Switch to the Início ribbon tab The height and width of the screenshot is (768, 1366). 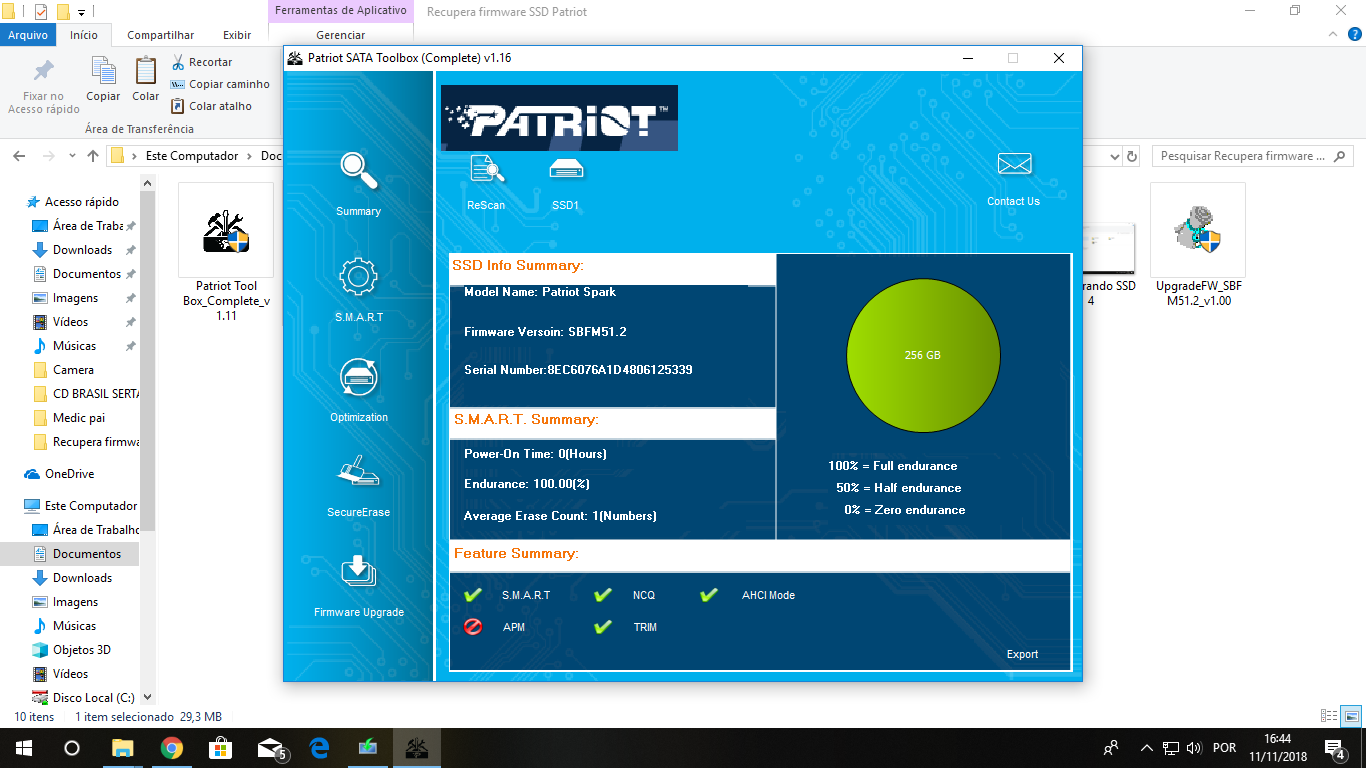tap(84, 35)
